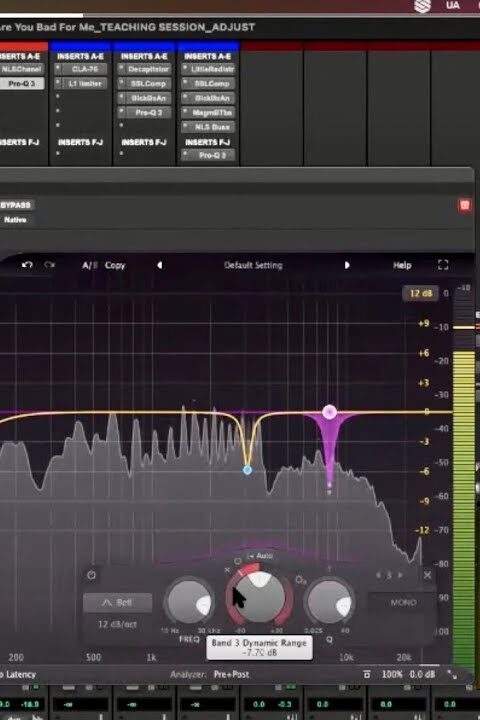This screenshot has width=480, height=720.
Task: Open the 12 dB display range dropdown
Action: click(420, 293)
